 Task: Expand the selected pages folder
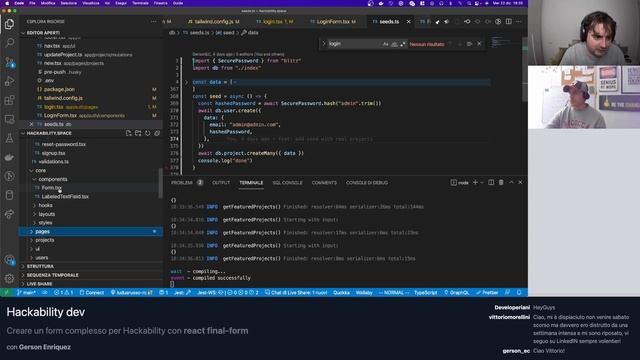click(91, 231)
